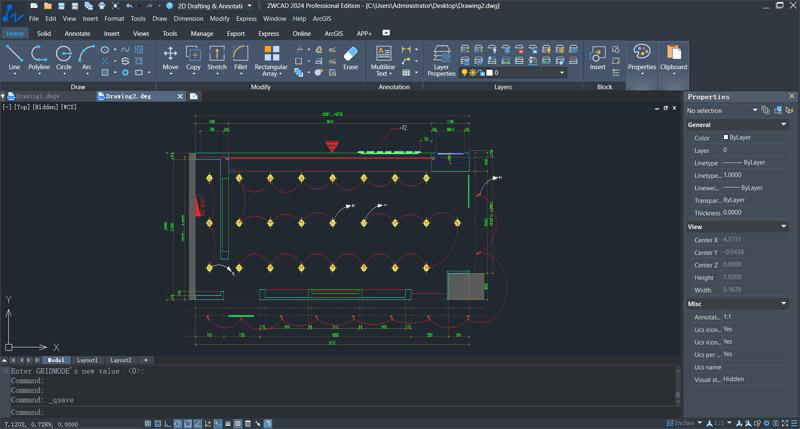
Task: Open the Properties palette ribbon button
Action: [641, 58]
